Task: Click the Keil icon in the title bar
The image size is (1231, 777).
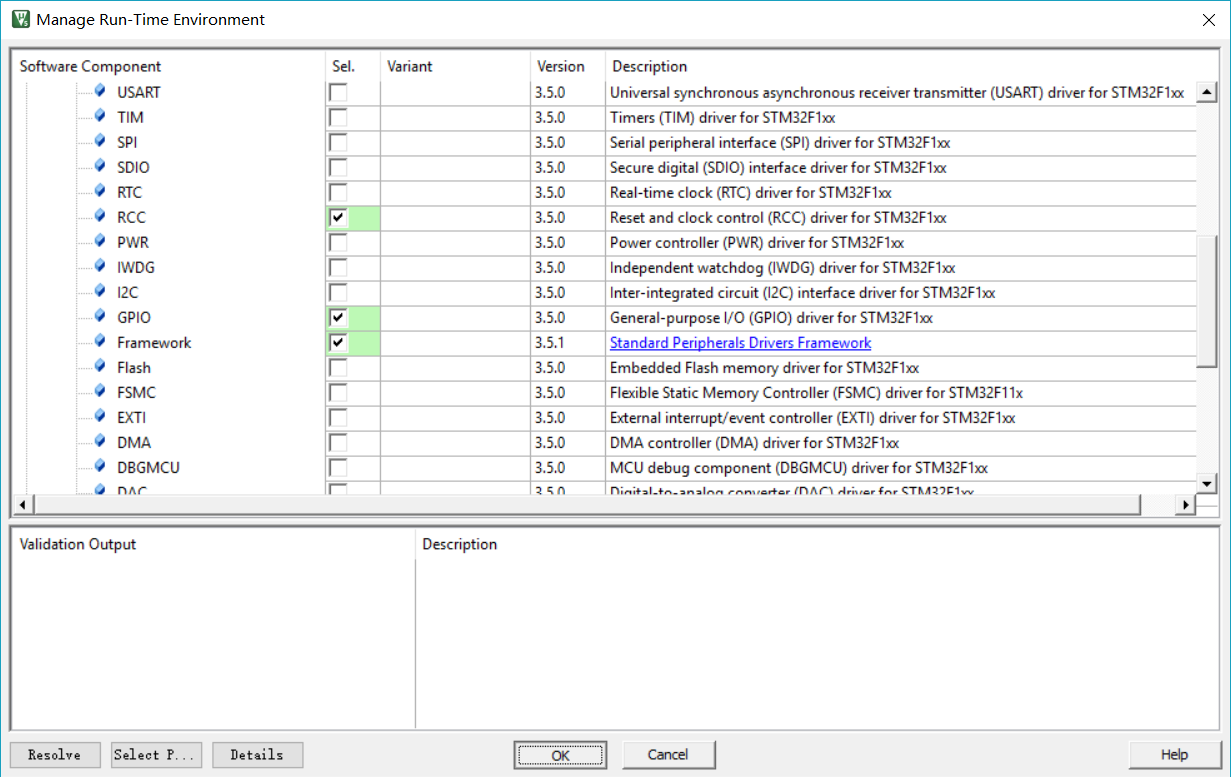Action: (20, 19)
